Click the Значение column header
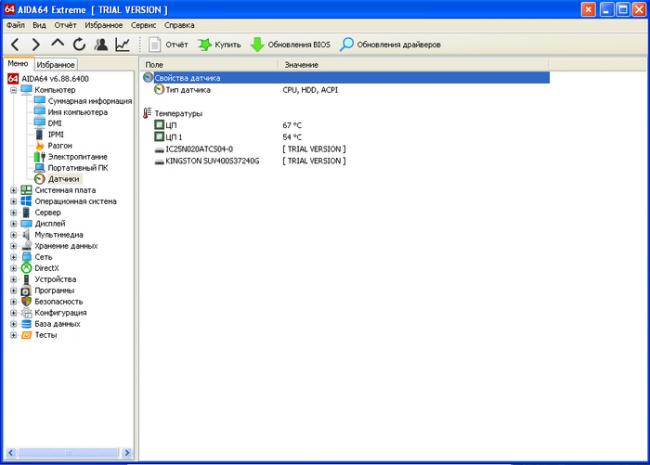 click(301, 64)
